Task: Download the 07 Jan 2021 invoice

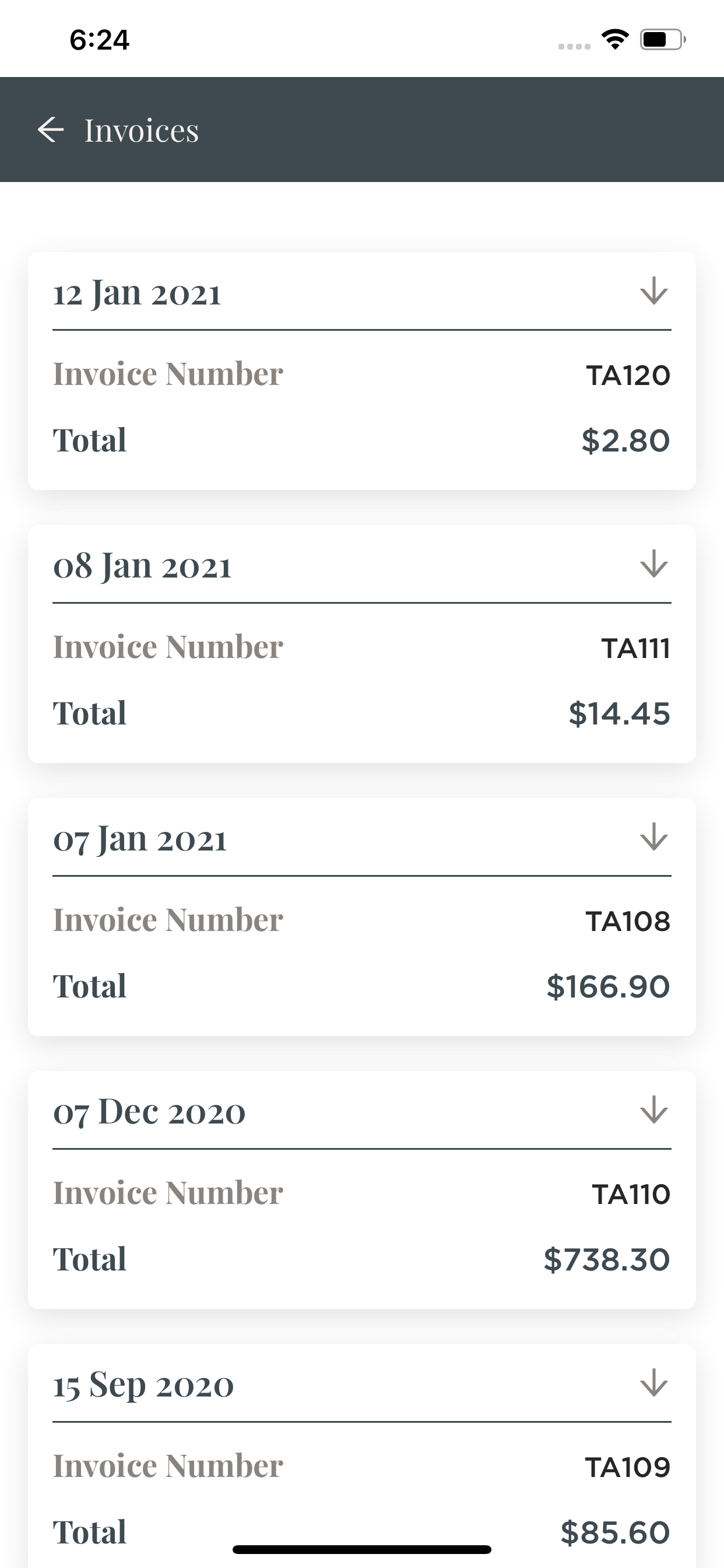Action: pos(654,837)
